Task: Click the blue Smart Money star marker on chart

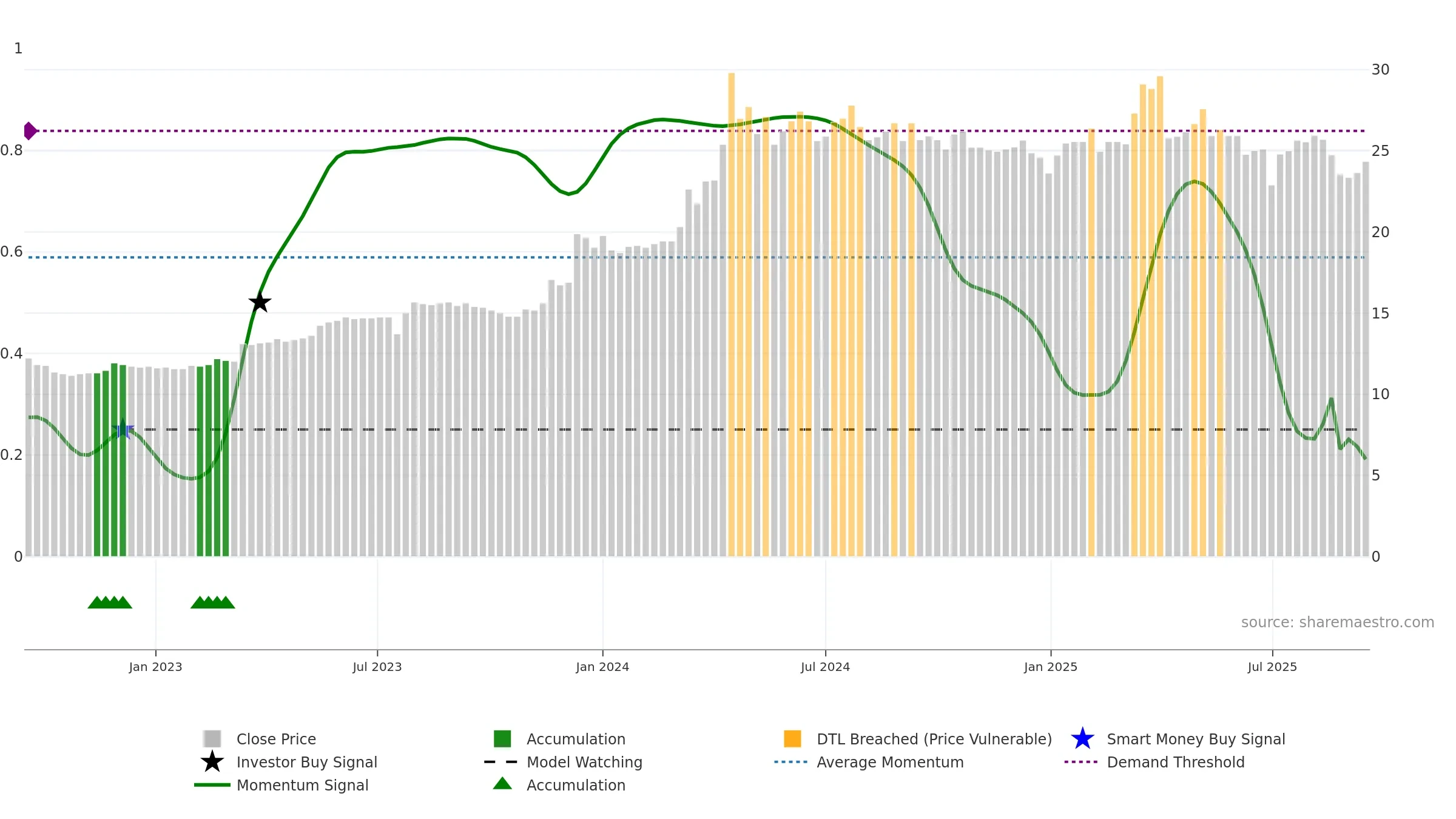Action: (x=123, y=429)
